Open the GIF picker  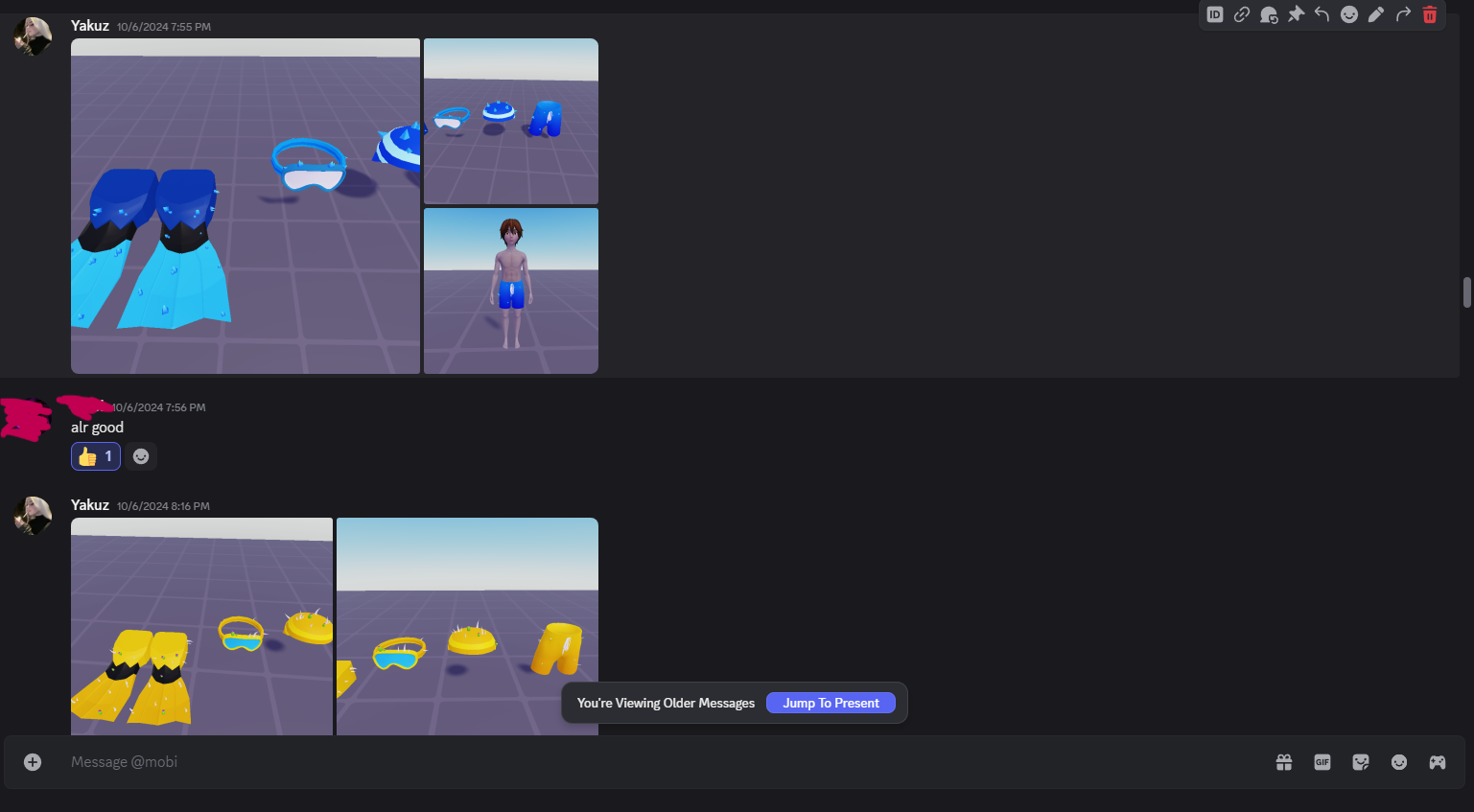point(1322,762)
